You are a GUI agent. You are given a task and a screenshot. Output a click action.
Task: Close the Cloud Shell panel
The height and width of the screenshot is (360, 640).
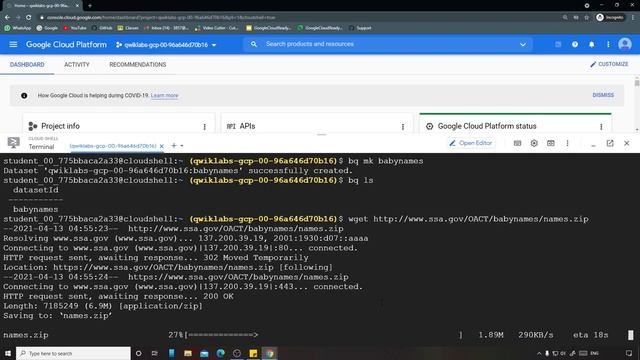coord(627,143)
